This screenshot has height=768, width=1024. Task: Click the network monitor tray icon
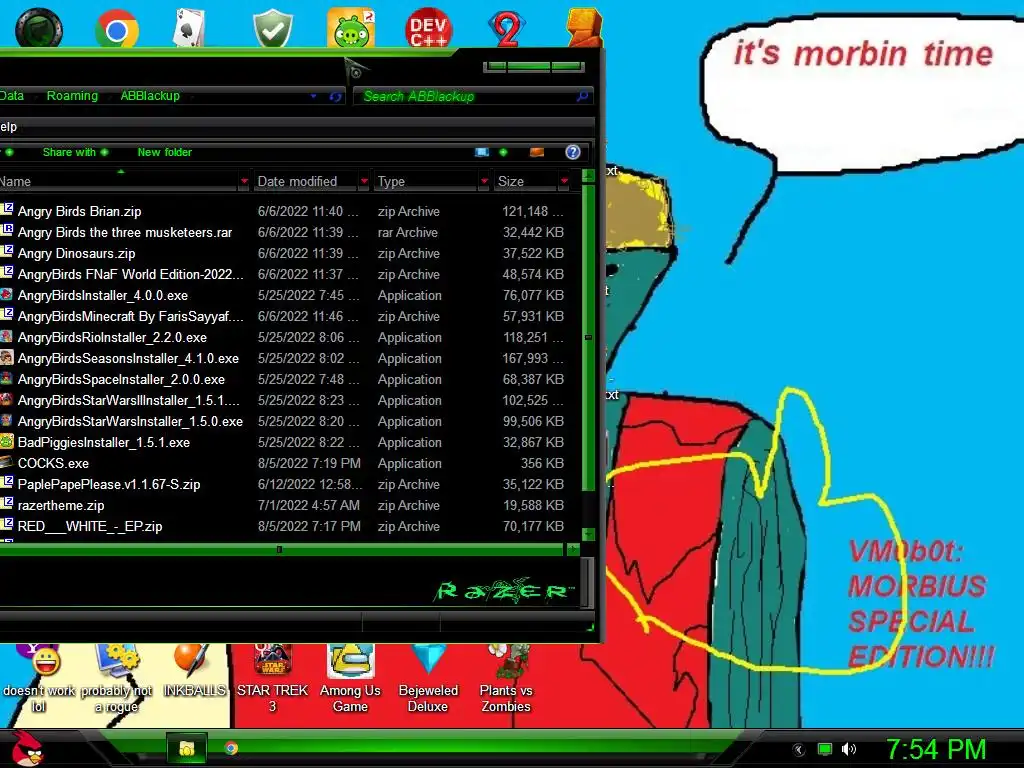(825, 749)
